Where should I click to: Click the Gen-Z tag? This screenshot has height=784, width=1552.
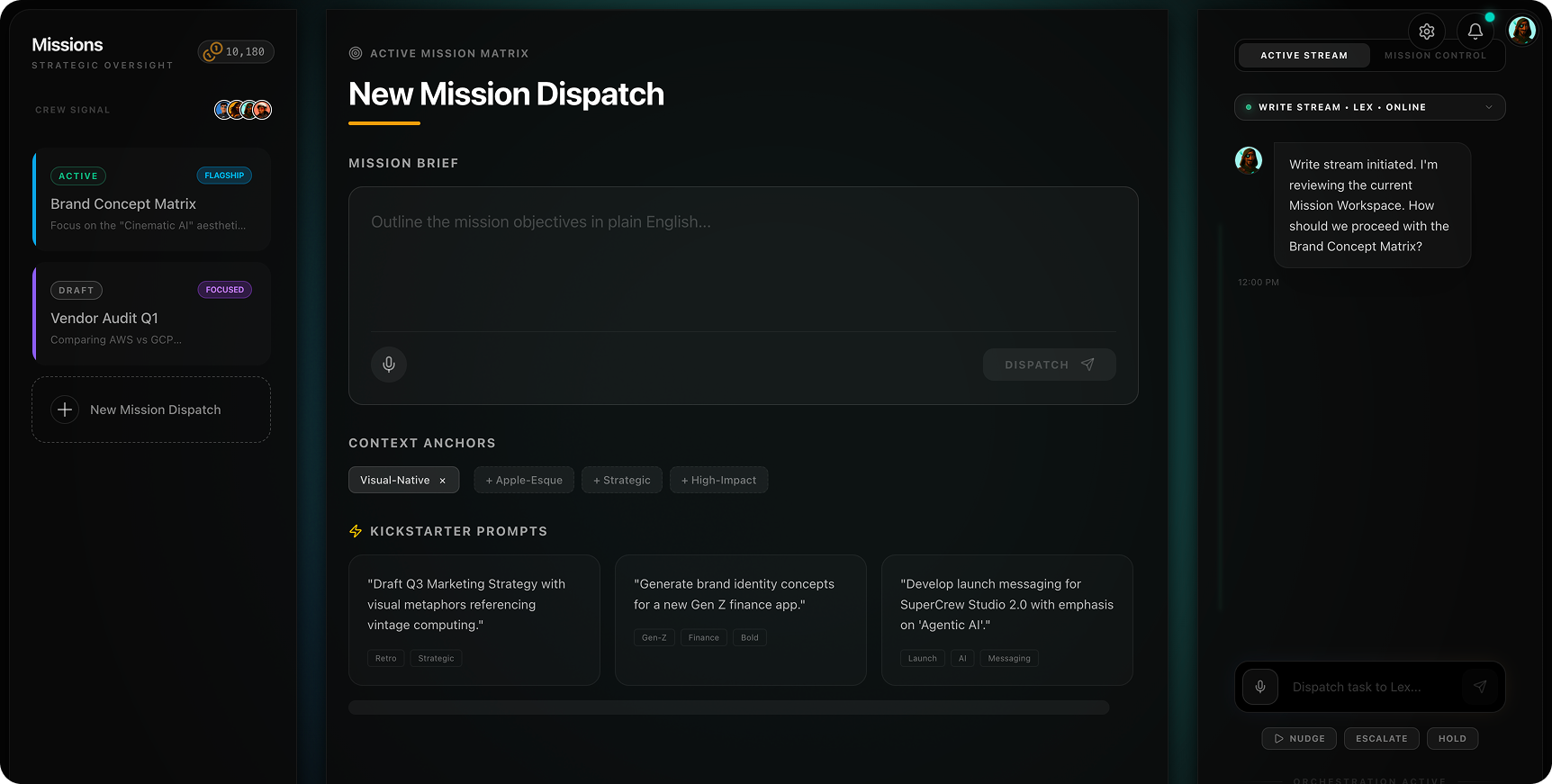click(x=654, y=637)
